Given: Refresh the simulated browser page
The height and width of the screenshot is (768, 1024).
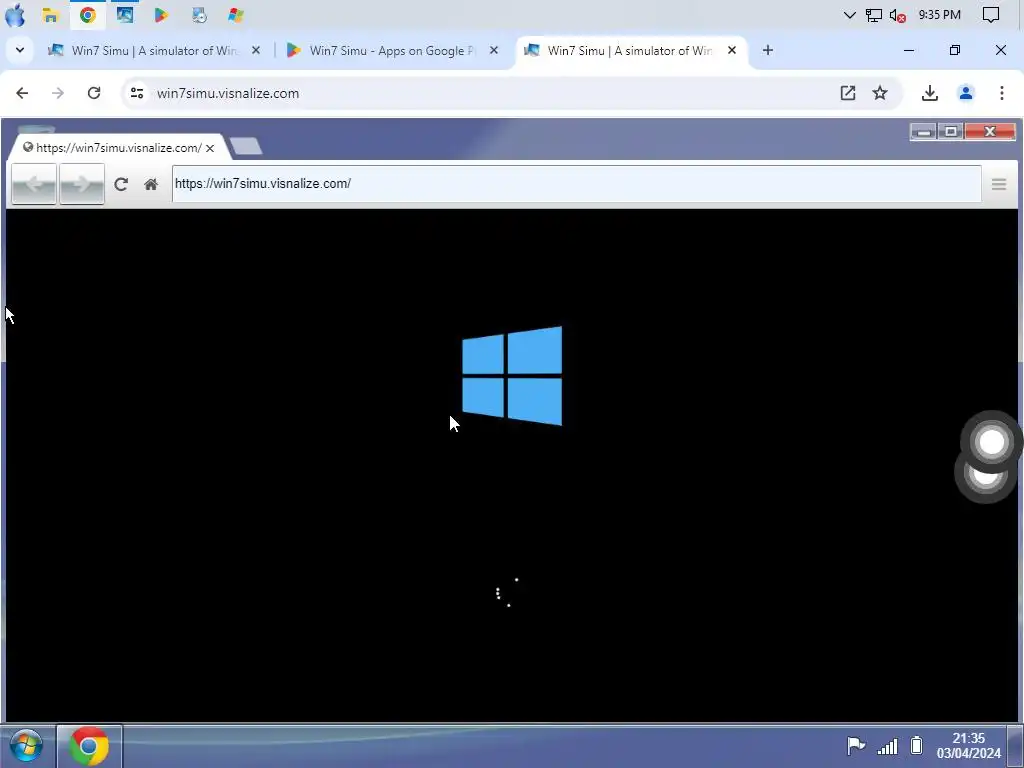Looking at the screenshot, I should click(x=121, y=184).
